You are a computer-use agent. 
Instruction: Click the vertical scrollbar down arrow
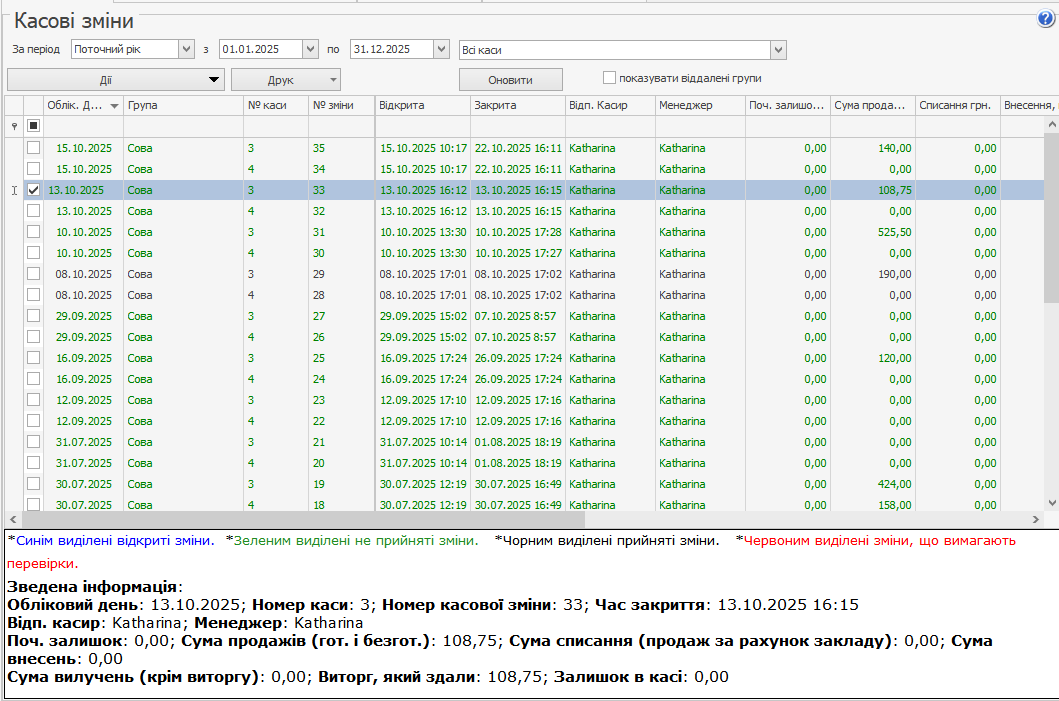pos(1051,502)
